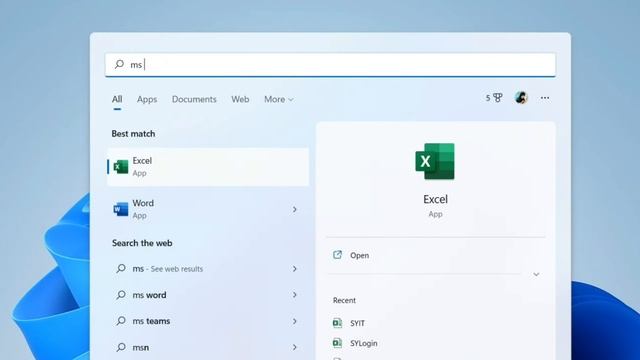Click Excel file icon next to SYIT

[337, 323]
